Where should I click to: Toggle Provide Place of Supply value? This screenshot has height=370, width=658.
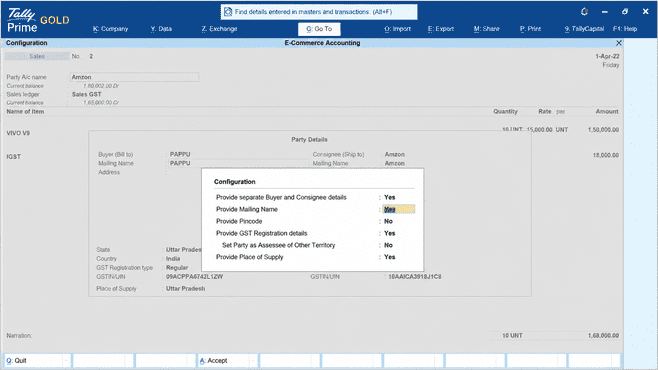[389, 257]
